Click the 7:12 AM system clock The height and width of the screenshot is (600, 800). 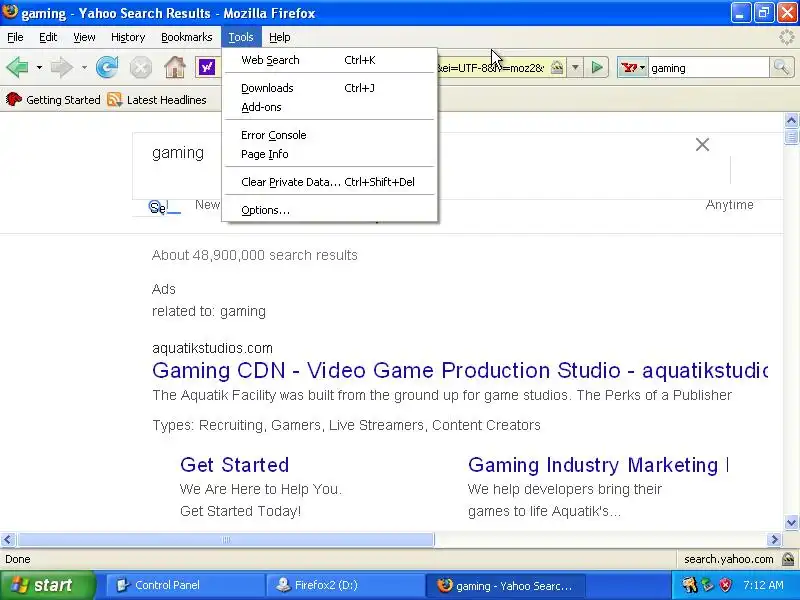[763, 585]
